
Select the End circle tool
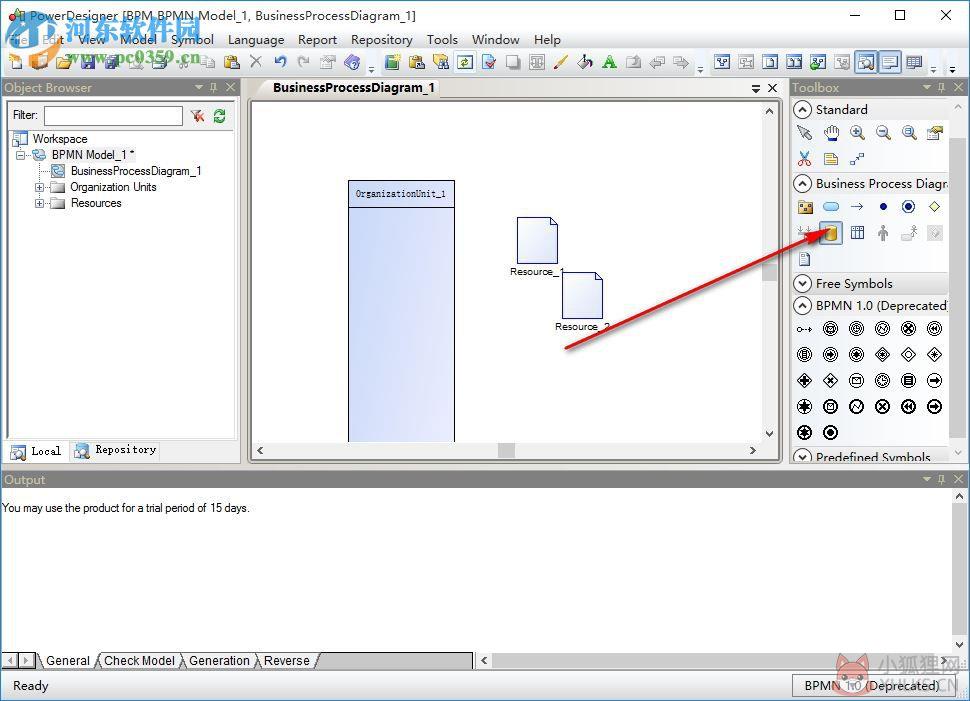(909, 207)
